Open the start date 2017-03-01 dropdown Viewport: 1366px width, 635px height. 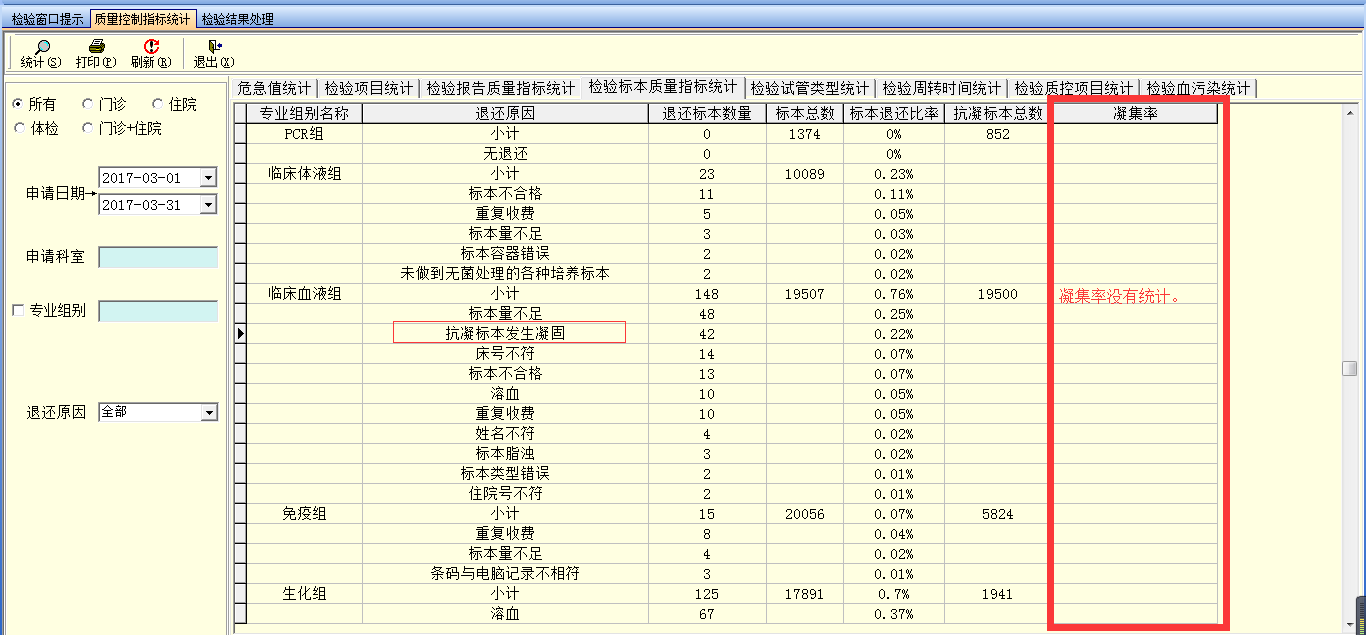coord(208,178)
